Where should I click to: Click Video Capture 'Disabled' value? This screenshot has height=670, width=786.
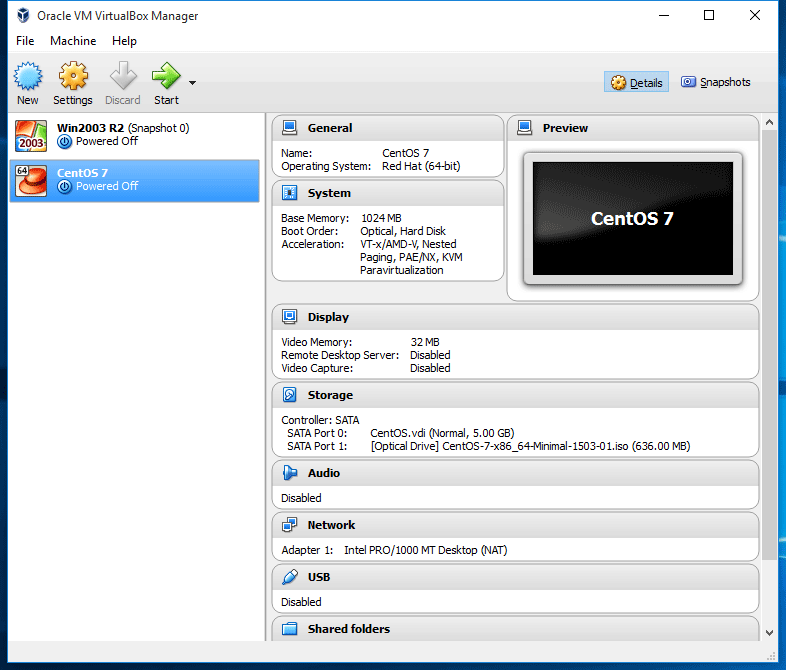tap(430, 368)
